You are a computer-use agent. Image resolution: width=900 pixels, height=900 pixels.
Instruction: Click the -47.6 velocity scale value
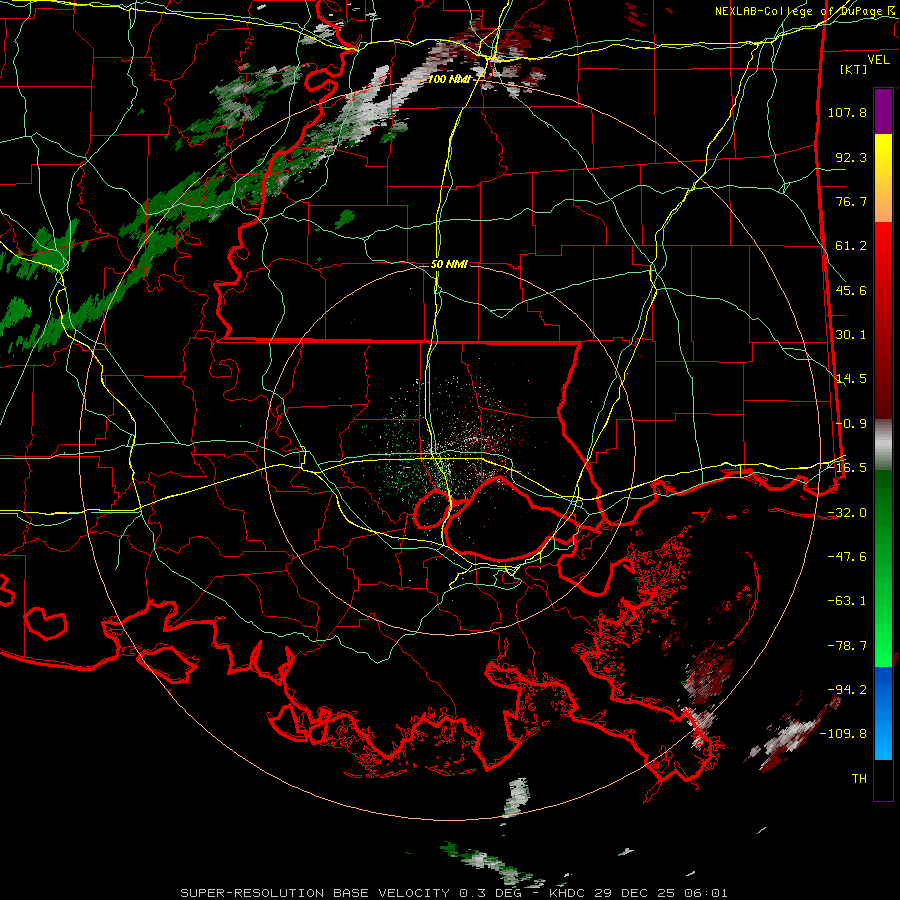click(847, 557)
